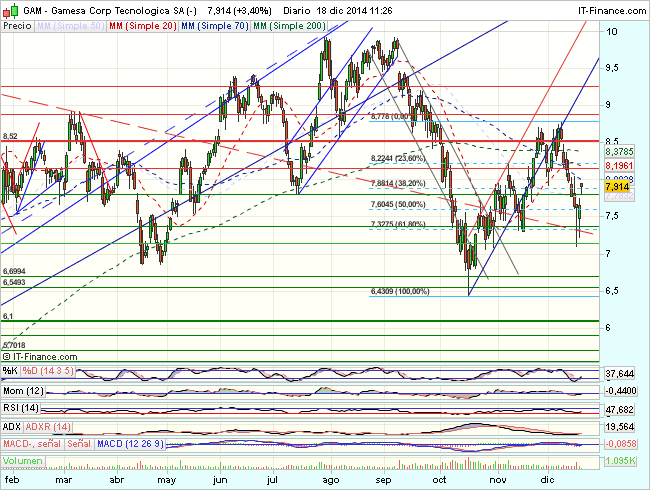Click the Diario timeframe label in header
Viewport: 650px width, 490px height.
(297, 11)
